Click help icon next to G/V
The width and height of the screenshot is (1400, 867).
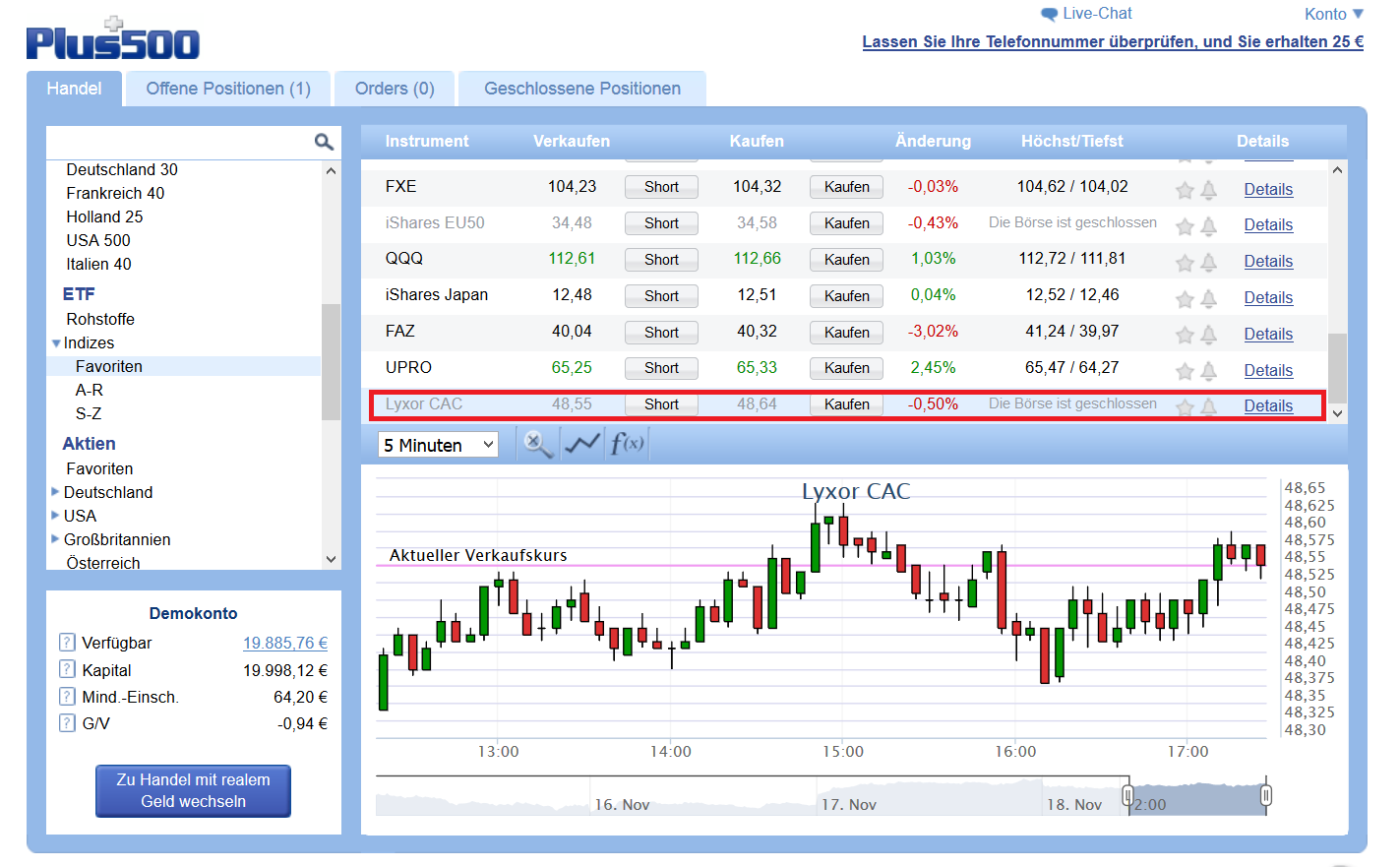(67, 722)
